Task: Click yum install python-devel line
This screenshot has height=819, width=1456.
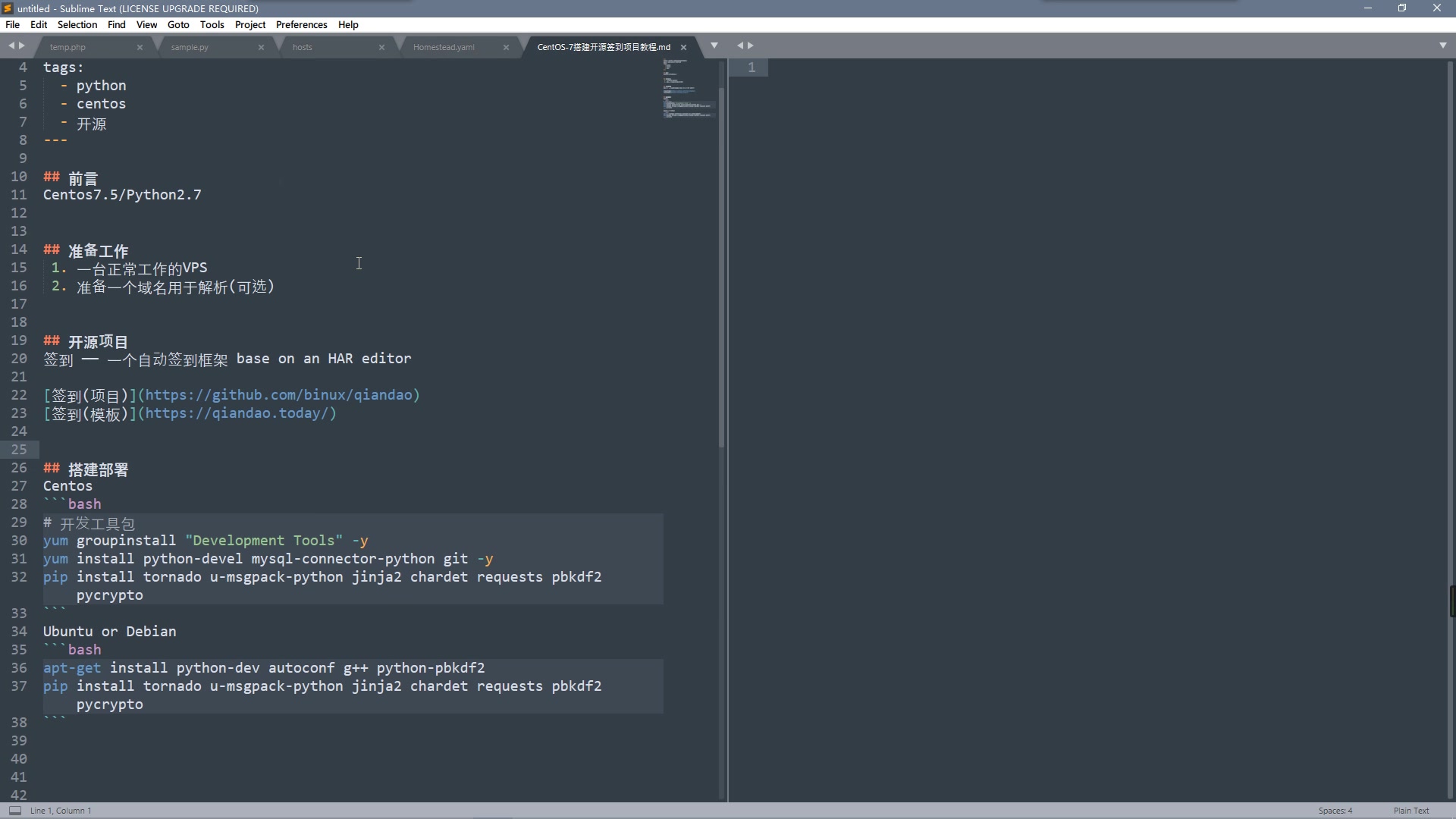Action: coord(268,559)
